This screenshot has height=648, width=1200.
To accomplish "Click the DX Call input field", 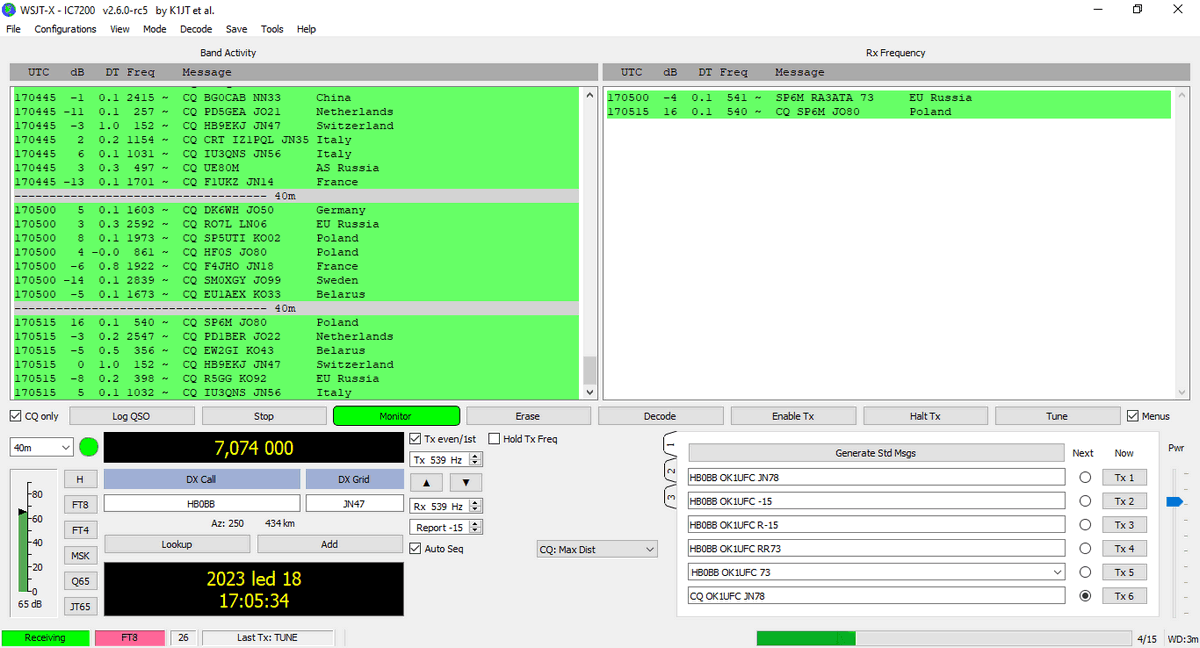I will pyautogui.click(x=201, y=503).
